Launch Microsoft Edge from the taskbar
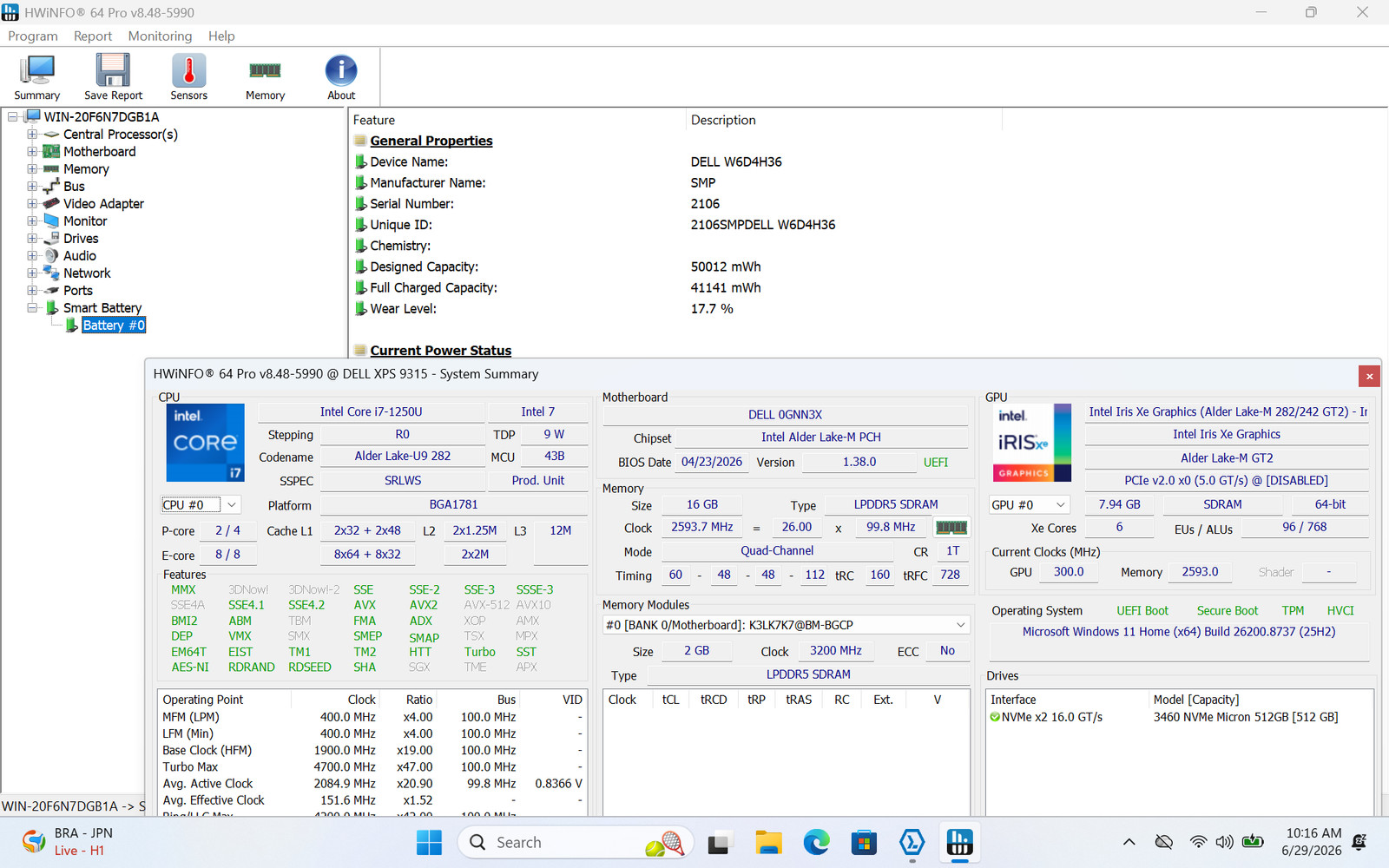The height and width of the screenshot is (868, 1389). point(816,842)
